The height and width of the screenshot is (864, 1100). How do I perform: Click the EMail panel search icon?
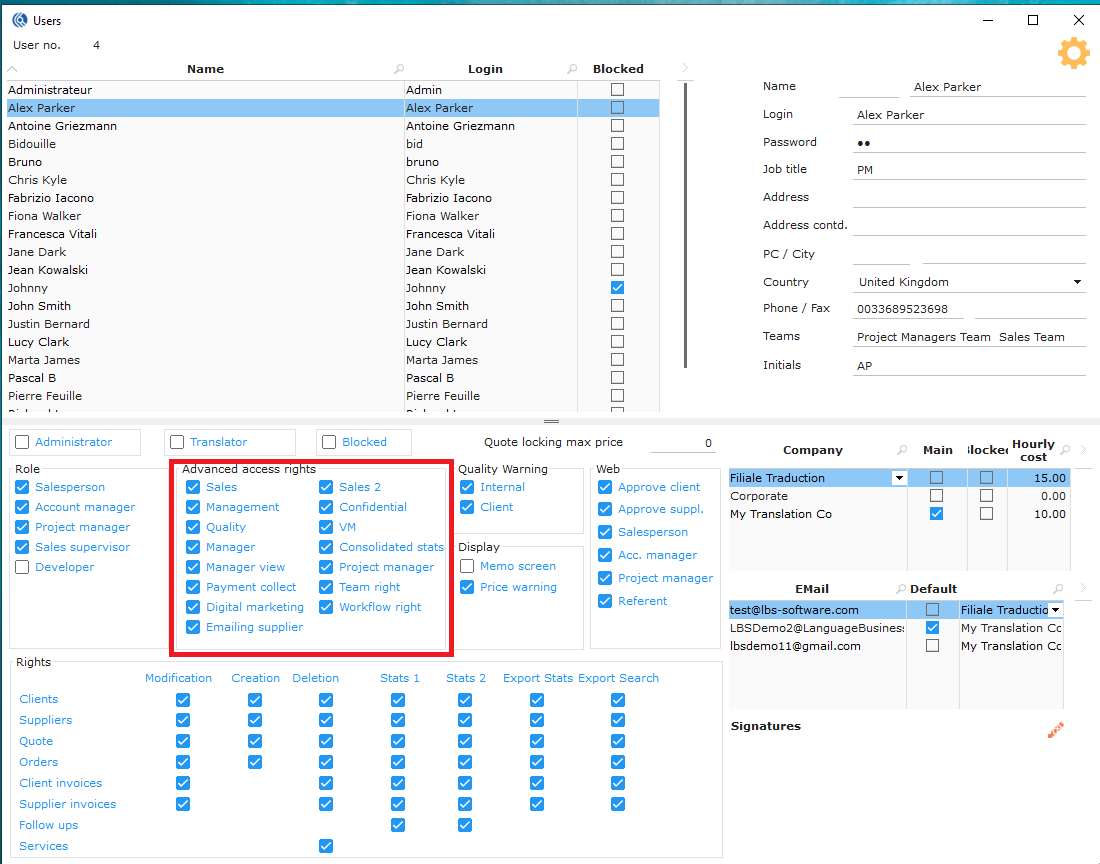(x=901, y=588)
